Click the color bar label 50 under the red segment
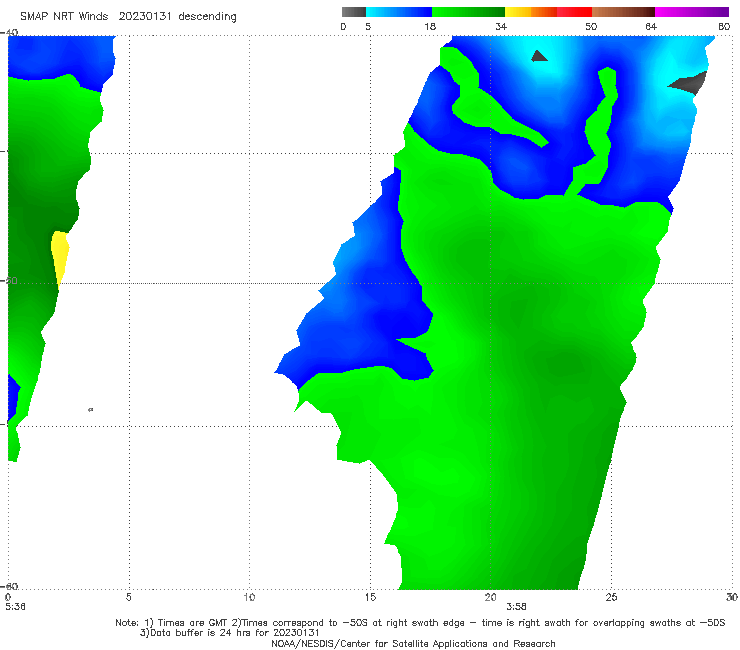This screenshot has width=740, height=650. 591,26
